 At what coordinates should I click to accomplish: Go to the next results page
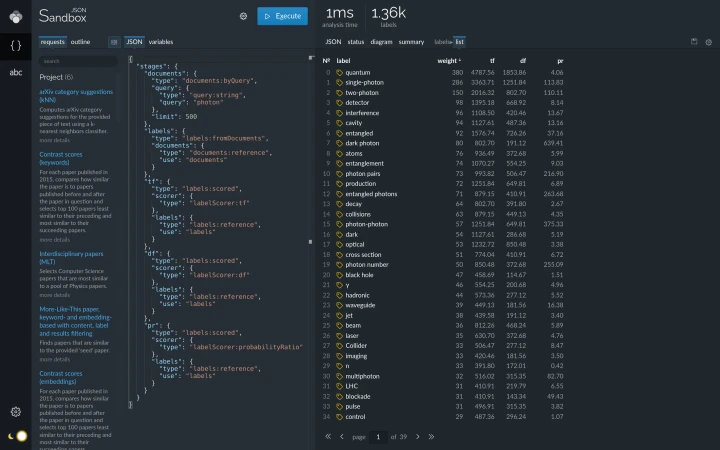coord(417,437)
